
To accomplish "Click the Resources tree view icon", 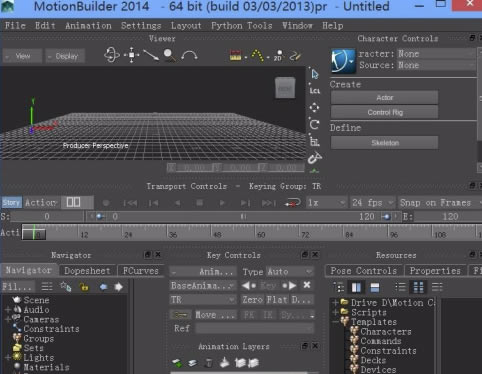I will click(339, 287).
